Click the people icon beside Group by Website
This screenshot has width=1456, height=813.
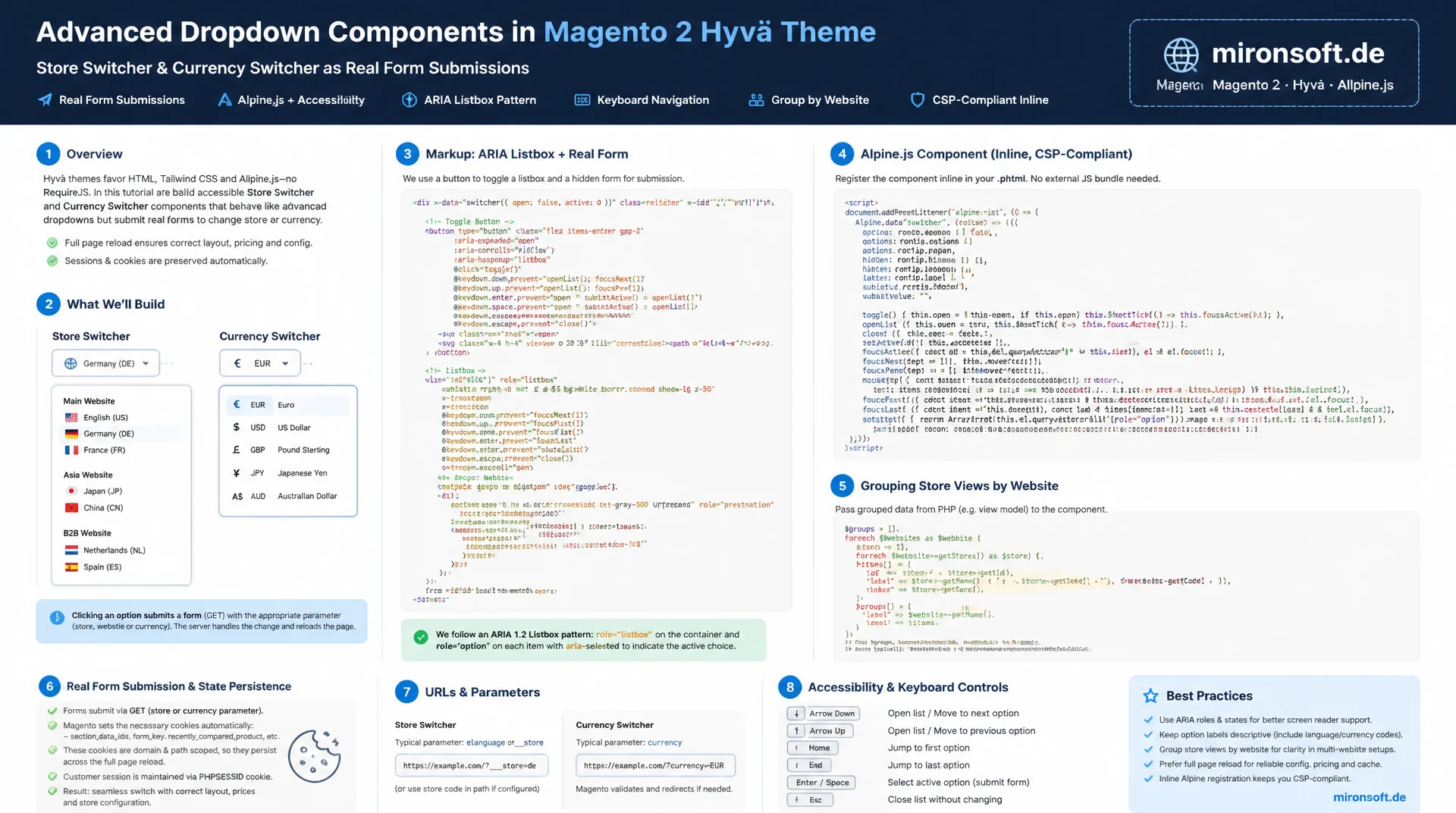756,100
